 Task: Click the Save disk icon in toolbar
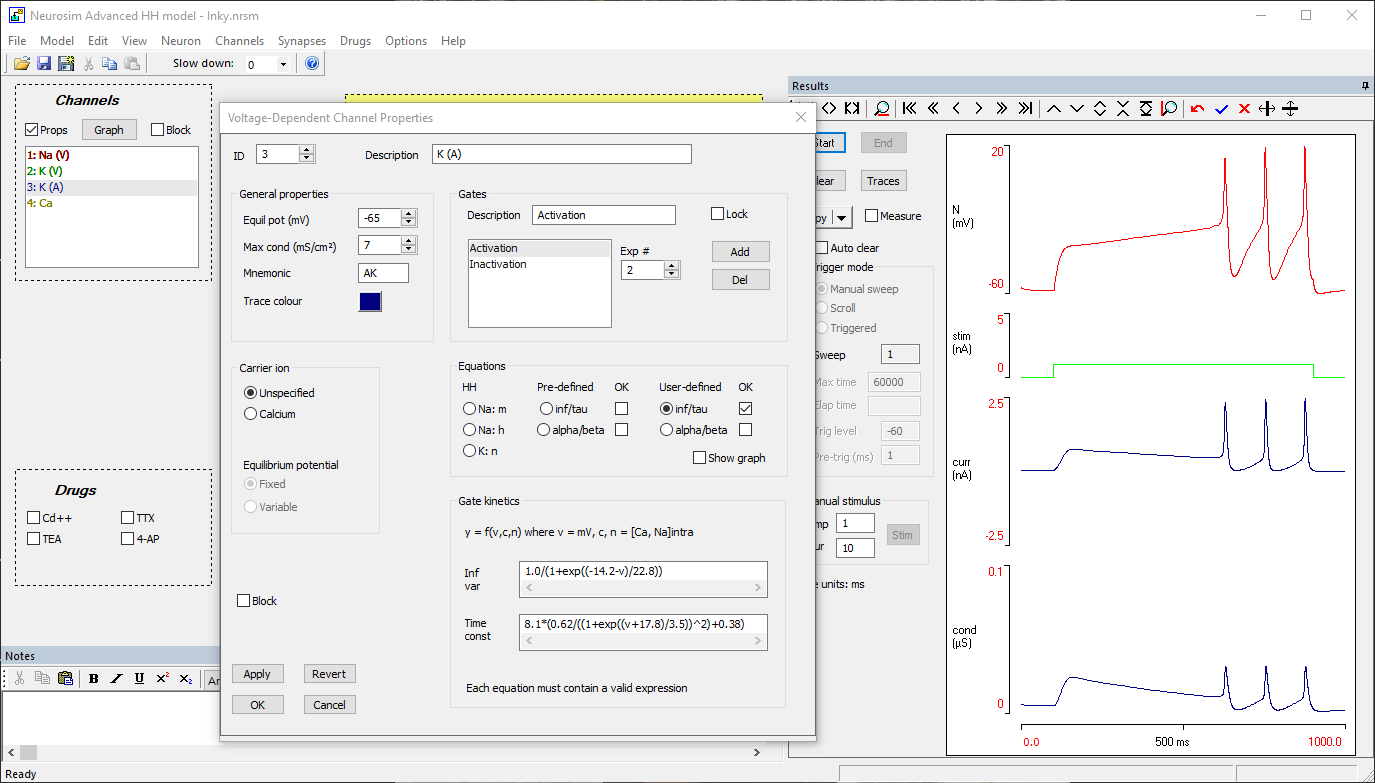tap(44, 64)
